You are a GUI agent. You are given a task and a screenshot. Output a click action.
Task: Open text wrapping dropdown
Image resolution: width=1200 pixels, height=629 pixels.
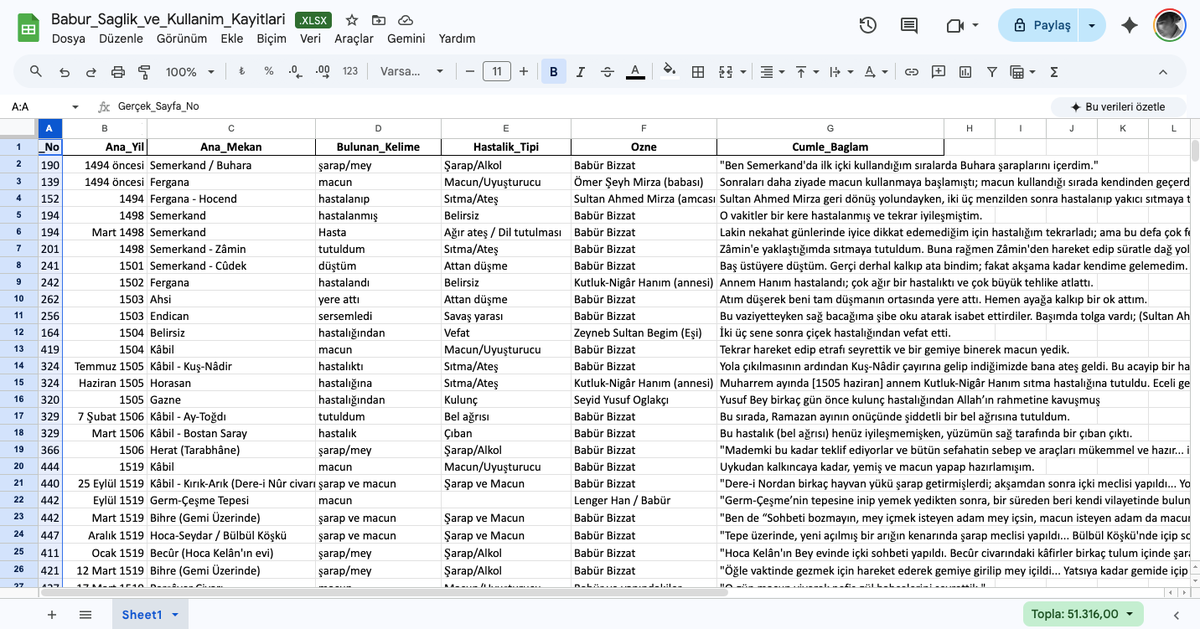841,72
